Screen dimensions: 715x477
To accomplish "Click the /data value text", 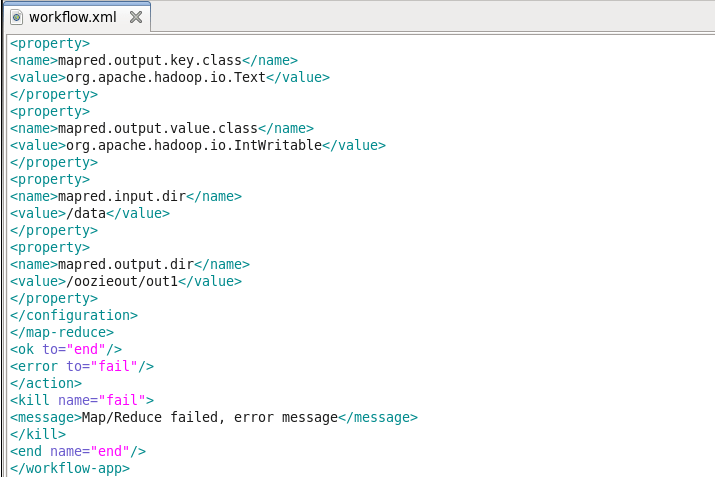I will (85, 213).
